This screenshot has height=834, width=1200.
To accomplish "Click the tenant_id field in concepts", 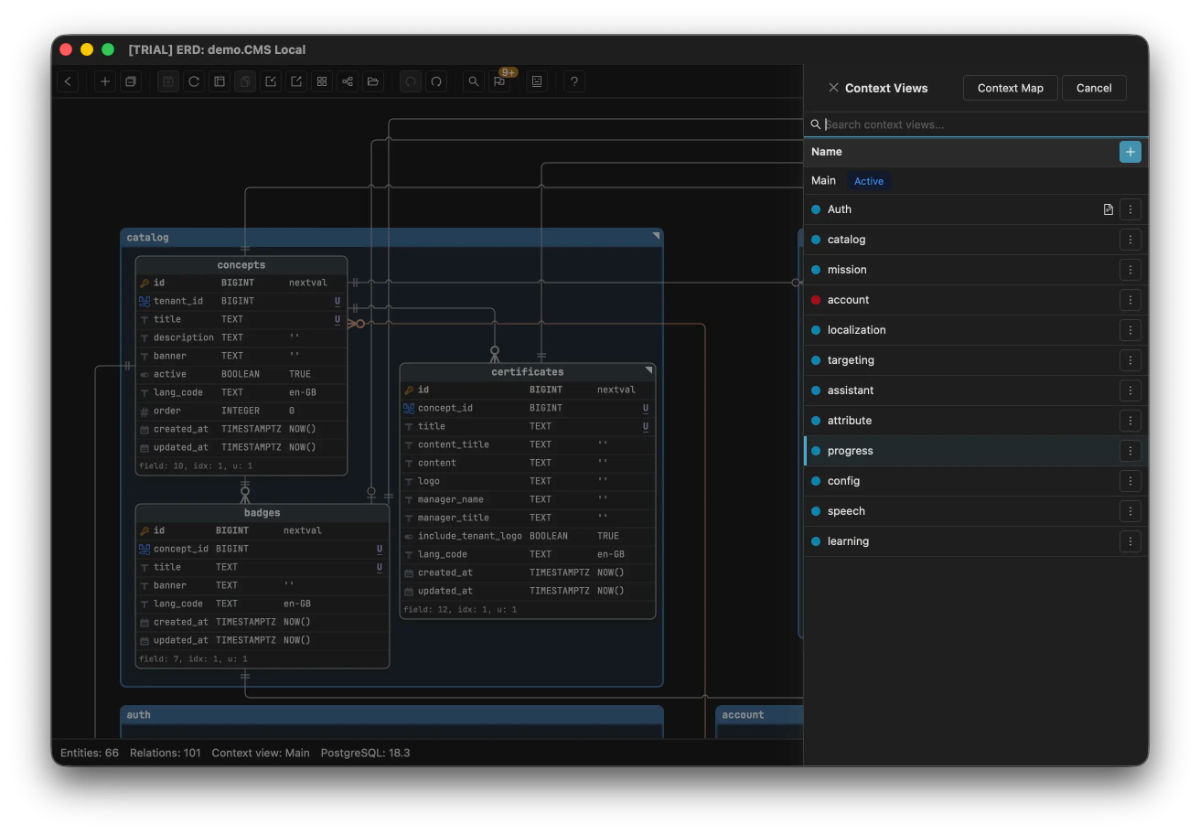I will pos(241,301).
